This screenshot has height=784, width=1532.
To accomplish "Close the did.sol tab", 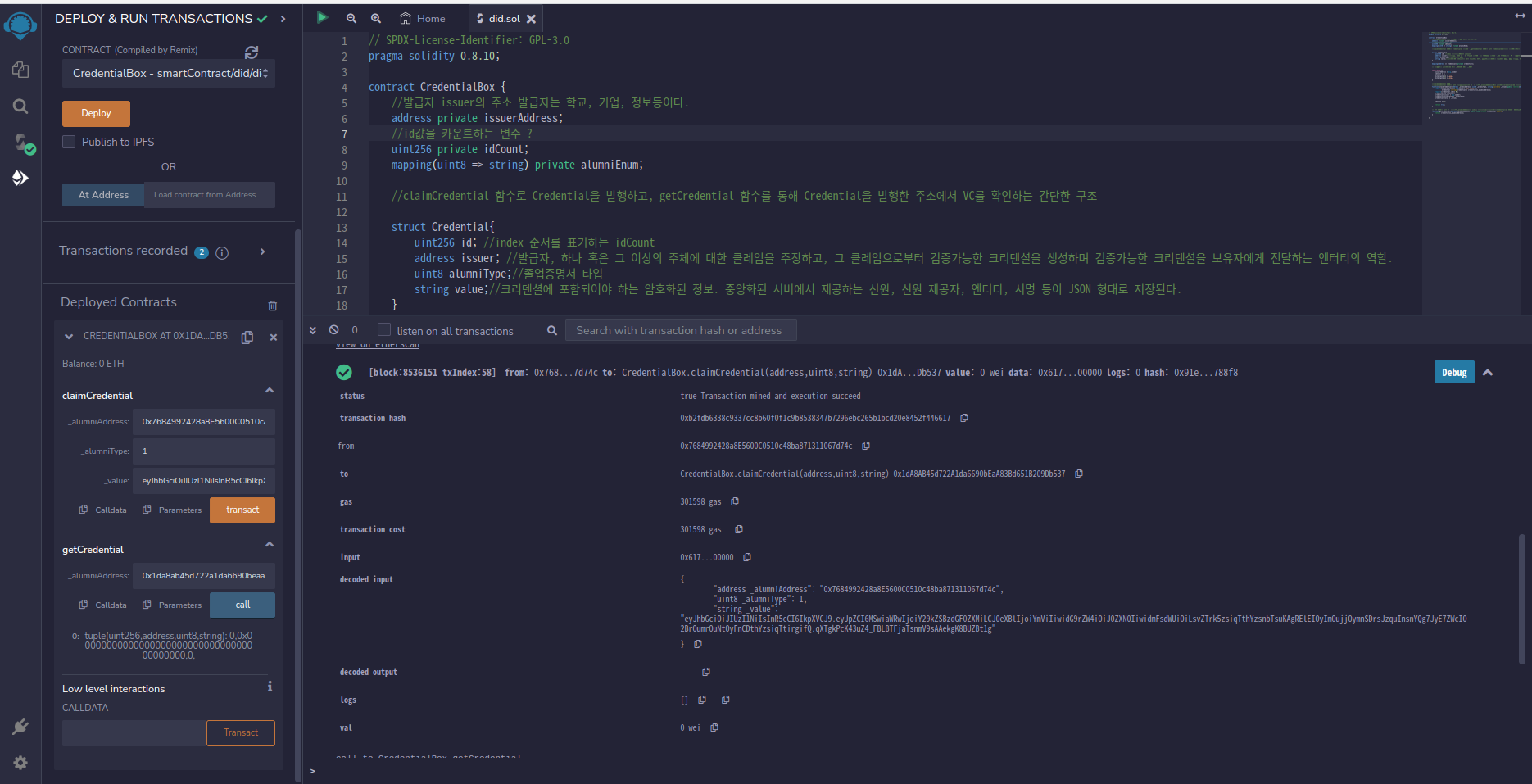I will coord(531,19).
